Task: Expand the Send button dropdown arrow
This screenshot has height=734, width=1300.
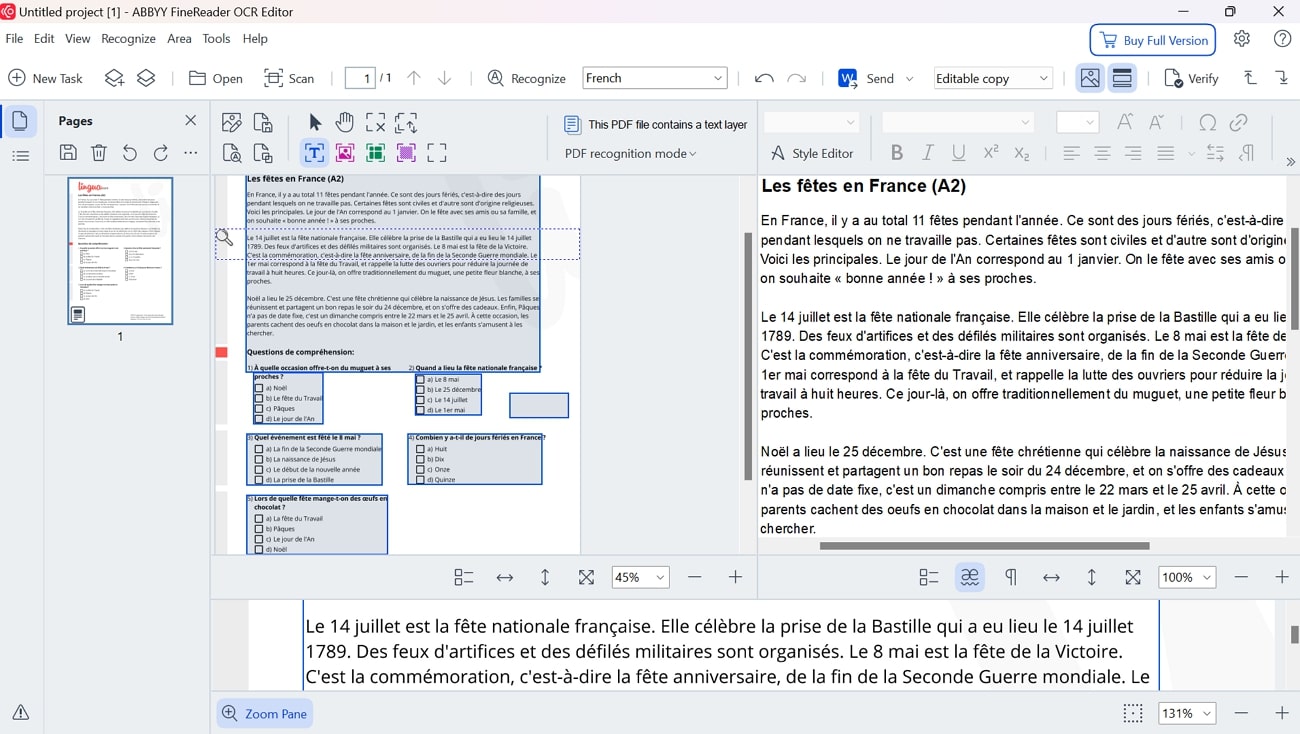Action: pos(909,78)
